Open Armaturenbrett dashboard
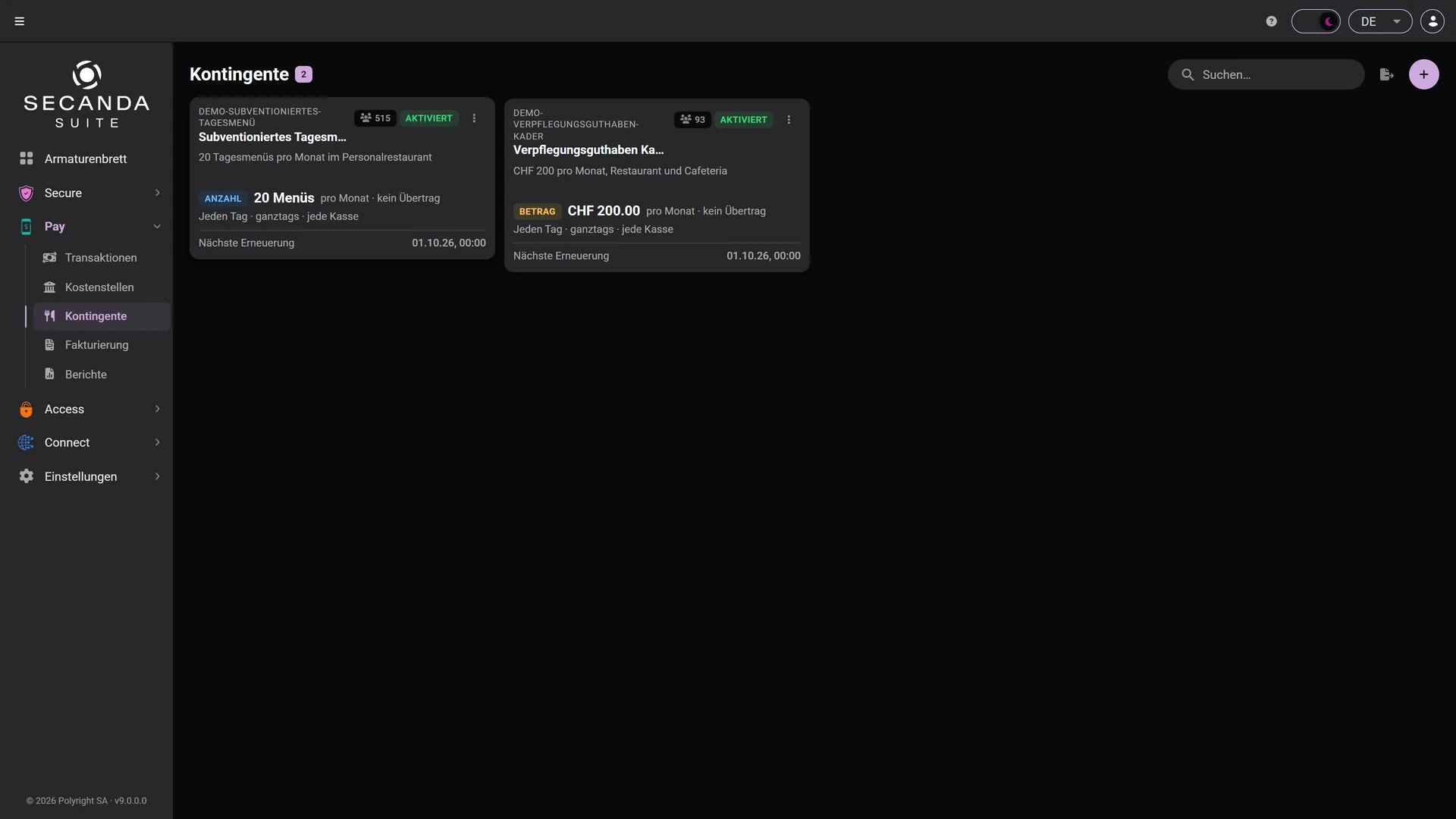The height and width of the screenshot is (819, 1456). tap(86, 158)
